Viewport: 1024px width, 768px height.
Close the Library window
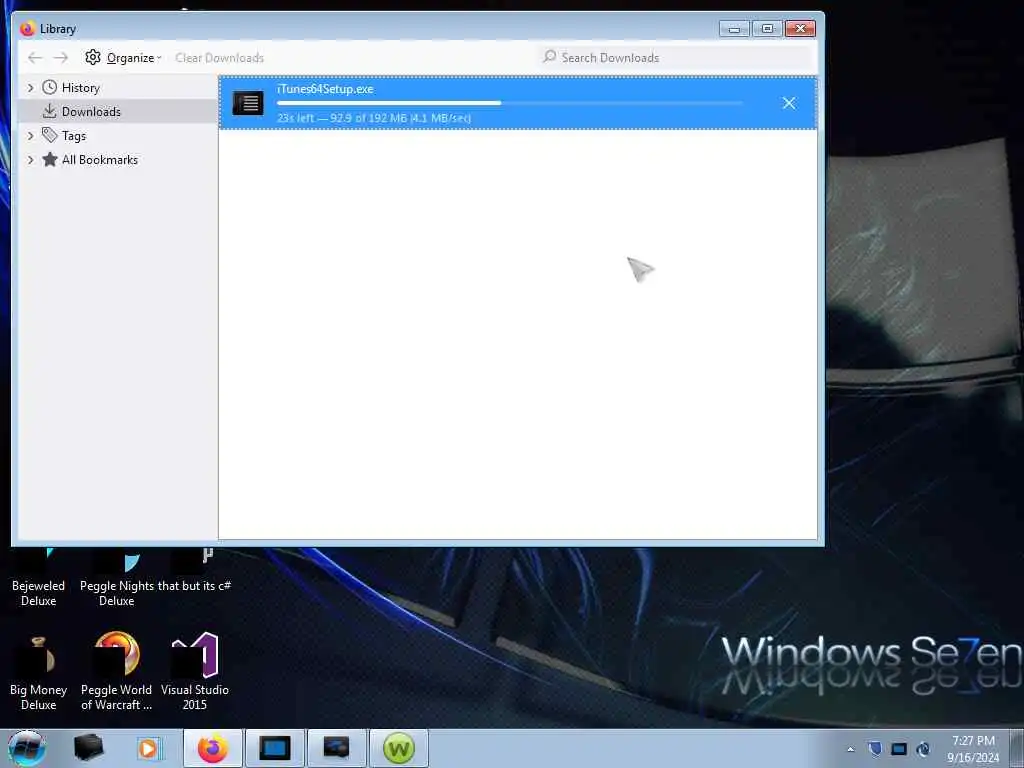tap(800, 29)
